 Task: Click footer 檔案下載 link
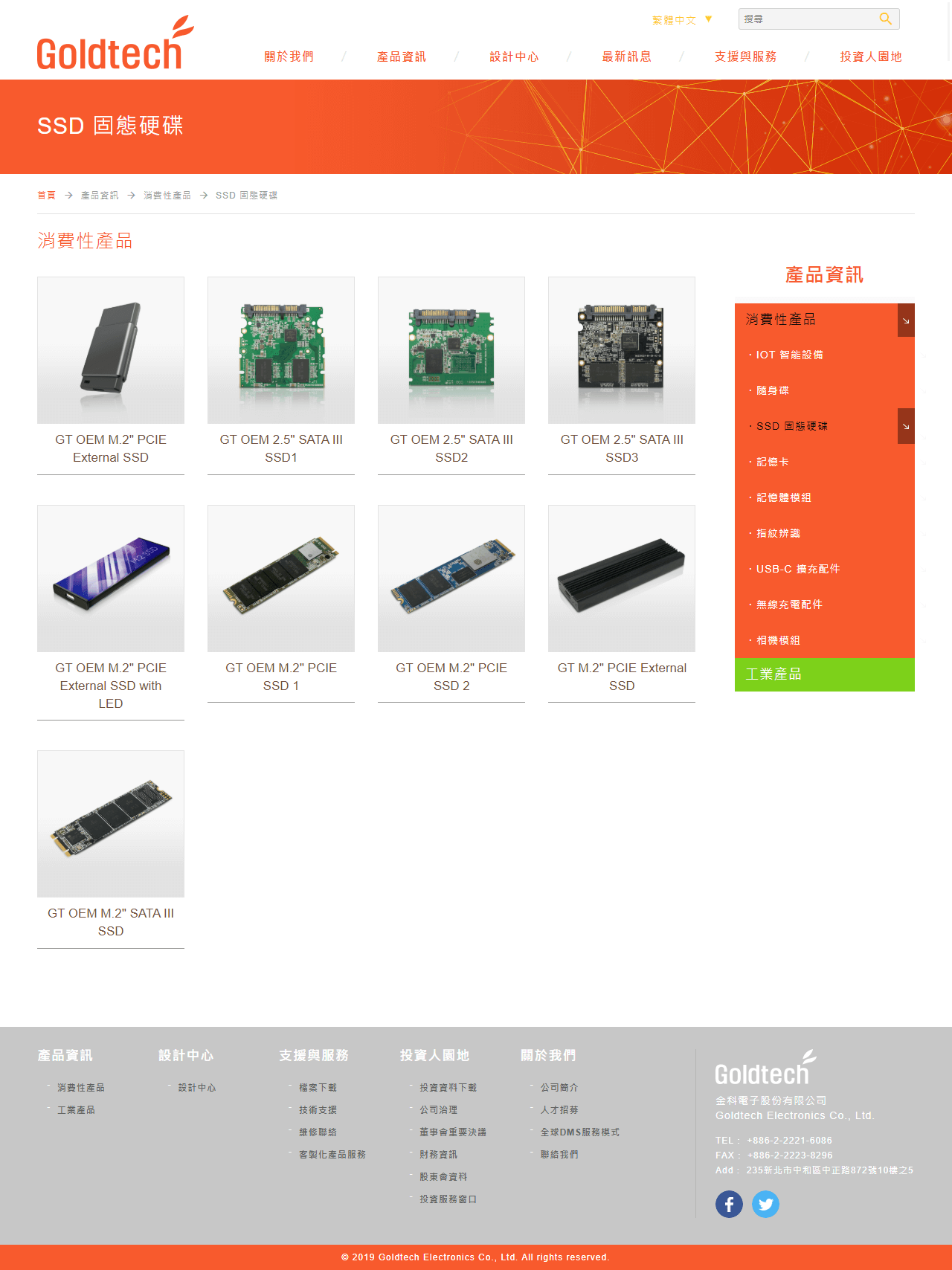[318, 1087]
